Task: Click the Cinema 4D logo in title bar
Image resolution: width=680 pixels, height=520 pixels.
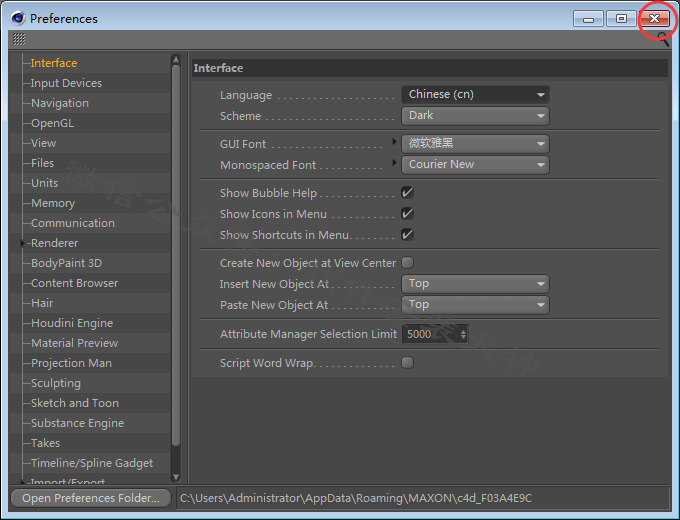Action: click(18, 18)
